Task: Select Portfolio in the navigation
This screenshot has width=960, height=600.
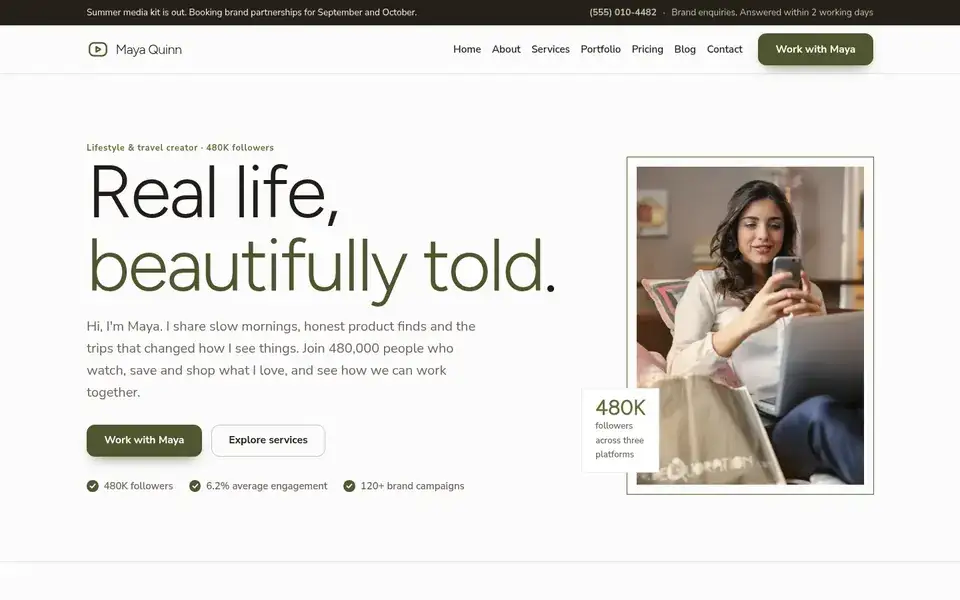Action: tap(601, 49)
